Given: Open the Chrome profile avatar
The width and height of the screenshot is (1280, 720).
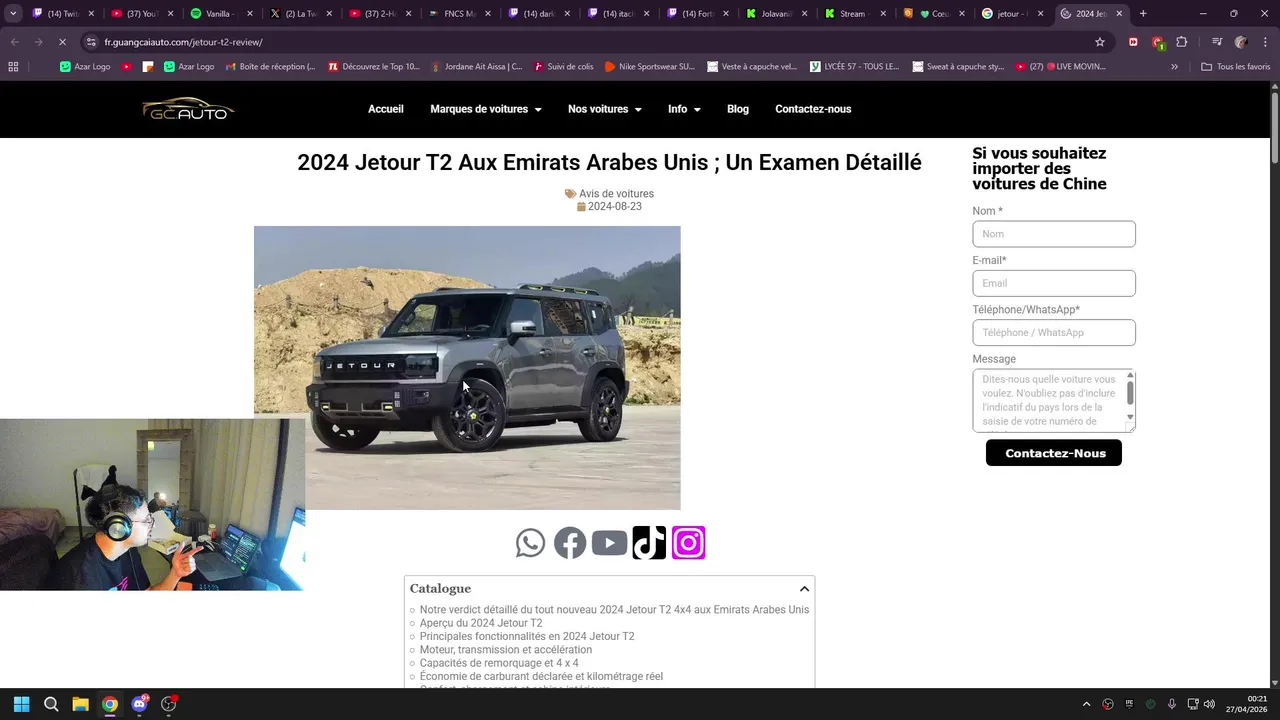Looking at the screenshot, I should 1241,42.
